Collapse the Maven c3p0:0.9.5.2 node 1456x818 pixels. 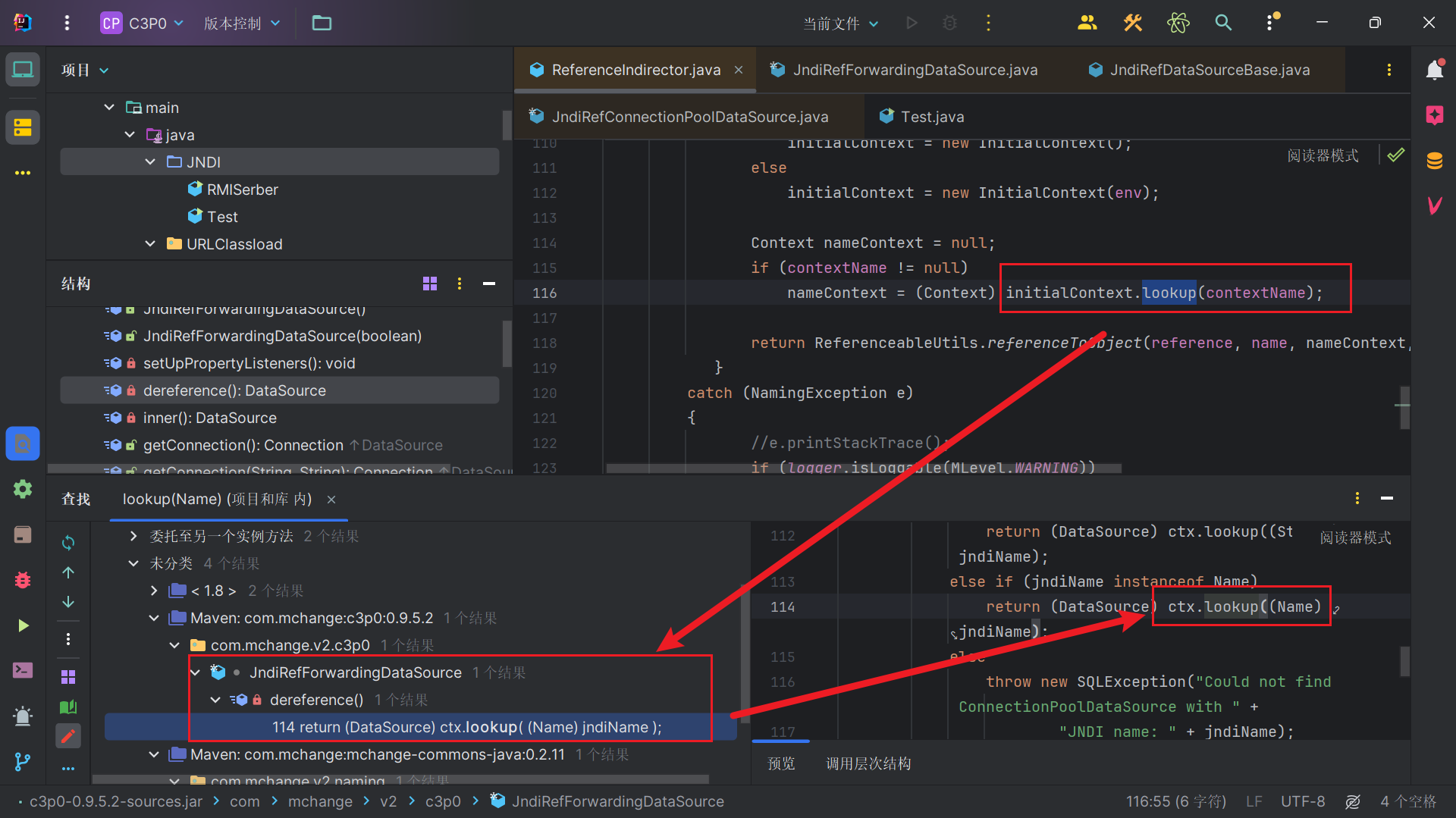[x=154, y=618]
